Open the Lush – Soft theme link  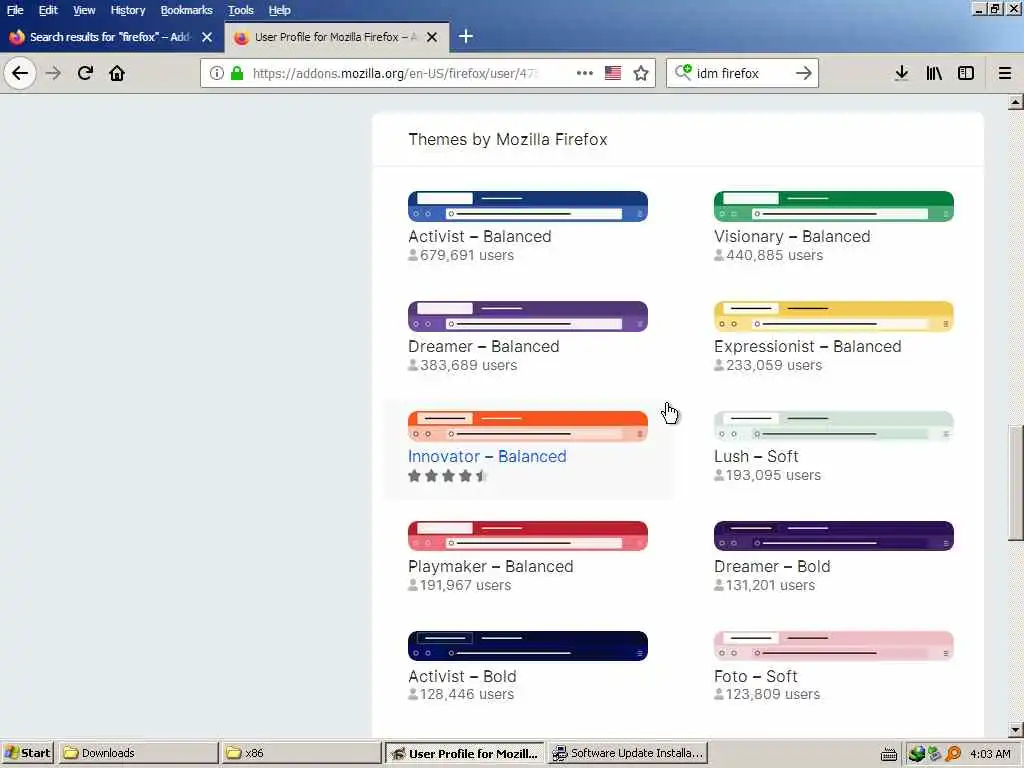point(756,456)
